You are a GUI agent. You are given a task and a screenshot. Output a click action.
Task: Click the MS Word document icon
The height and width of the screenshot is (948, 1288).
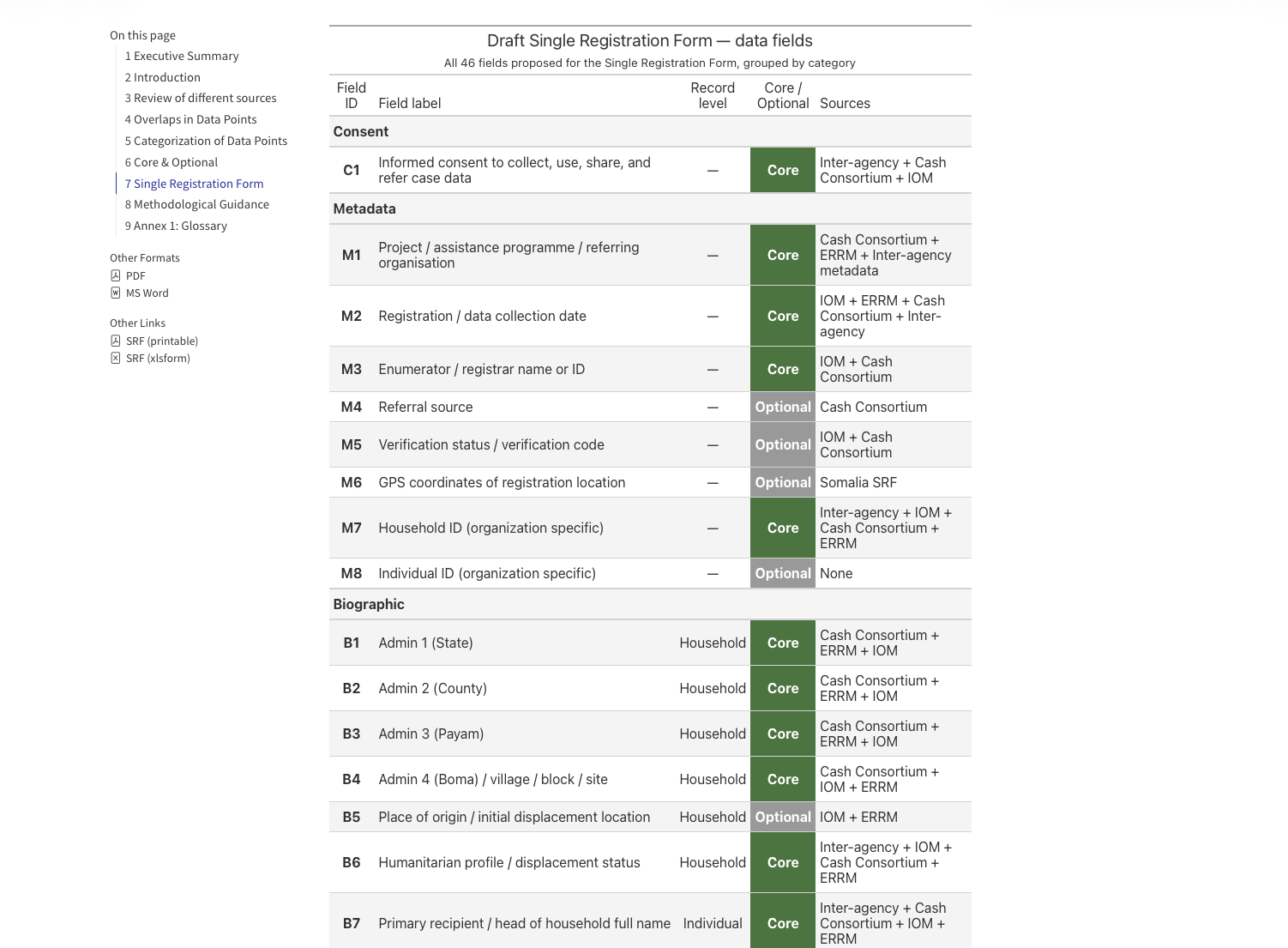click(x=115, y=293)
